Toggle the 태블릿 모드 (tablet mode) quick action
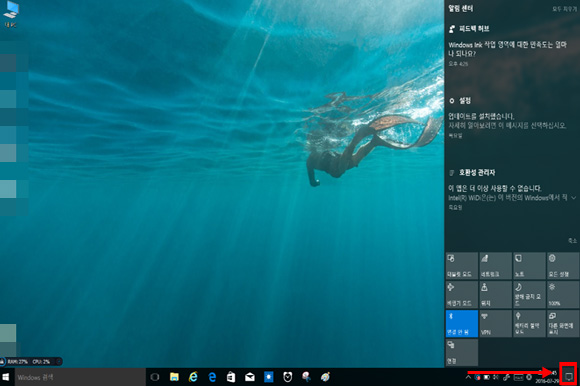Screen dimensions: 580x387 point(461,266)
